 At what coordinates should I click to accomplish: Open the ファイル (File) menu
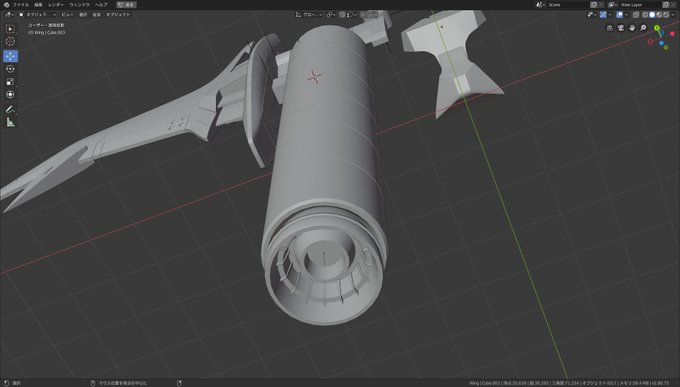tap(21, 5)
